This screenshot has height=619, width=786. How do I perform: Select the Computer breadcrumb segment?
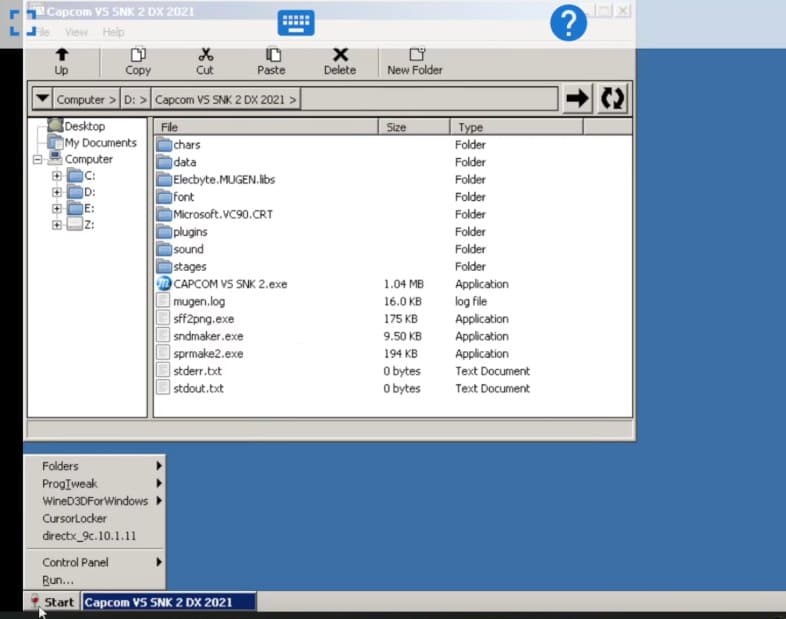pyautogui.click(x=86, y=99)
